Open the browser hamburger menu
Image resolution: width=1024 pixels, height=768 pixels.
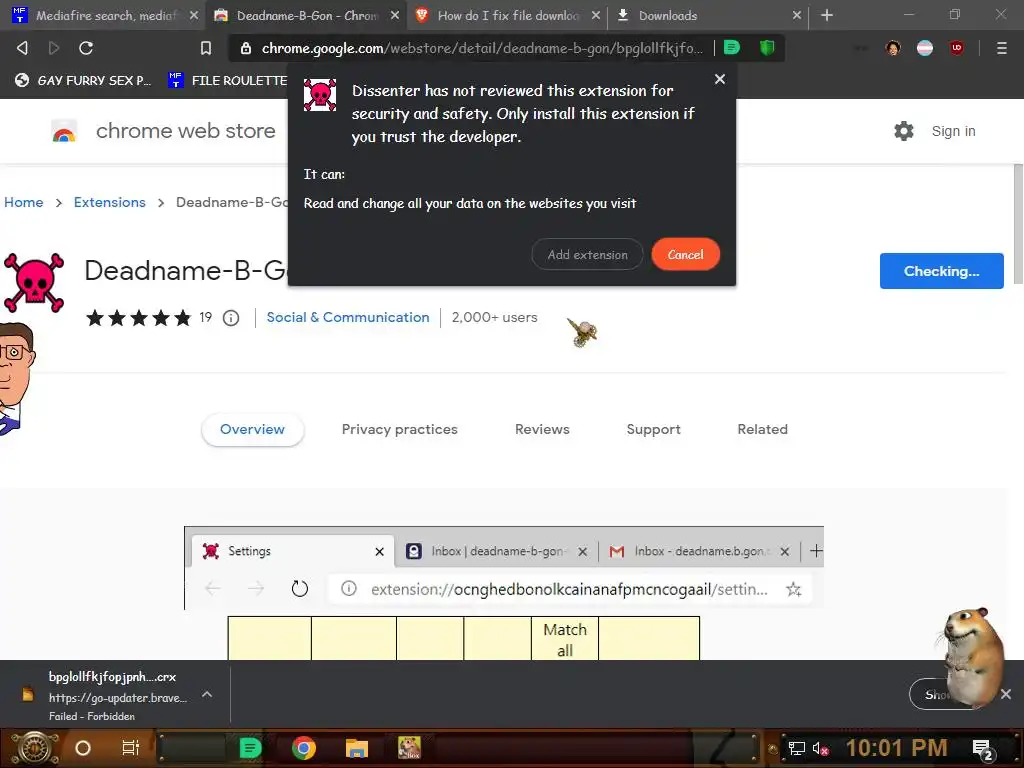pyautogui.click(x=1002, y=48)
